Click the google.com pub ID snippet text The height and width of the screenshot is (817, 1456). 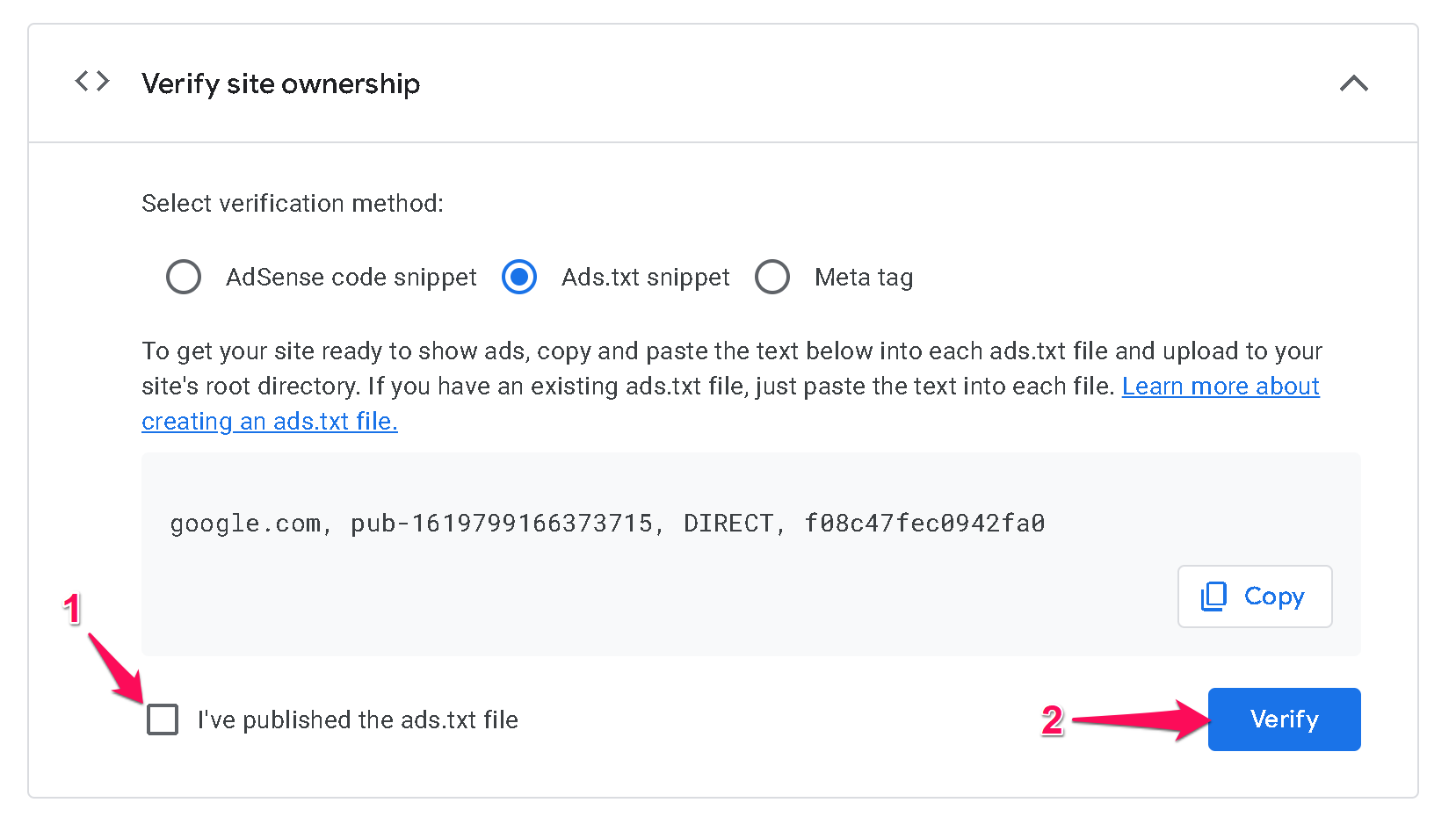pyautogui.click(x=606, y=524)
